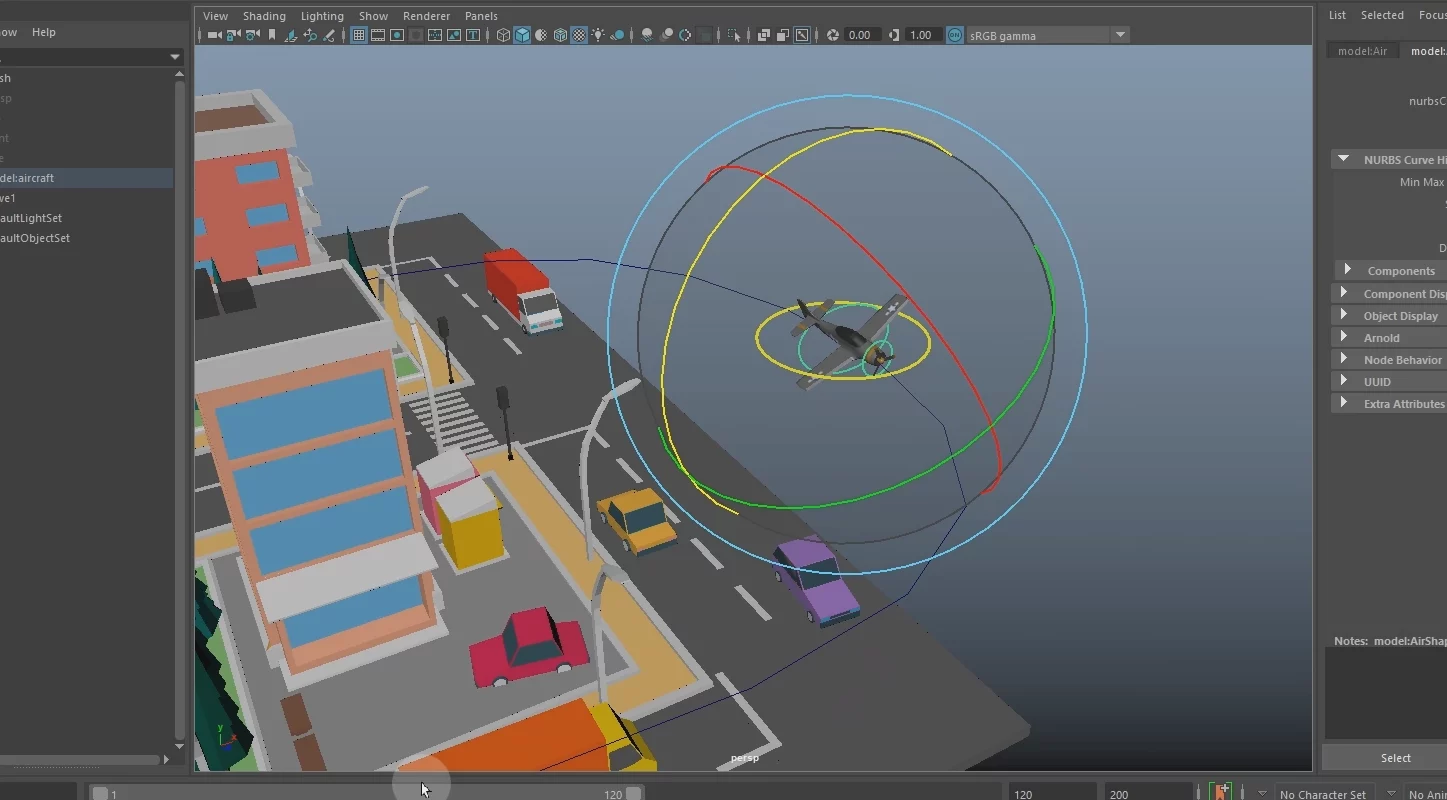The width and height of the screenshot is (1447, 800).
Task: Open the Help menu
Action: (x=44, y=32)
